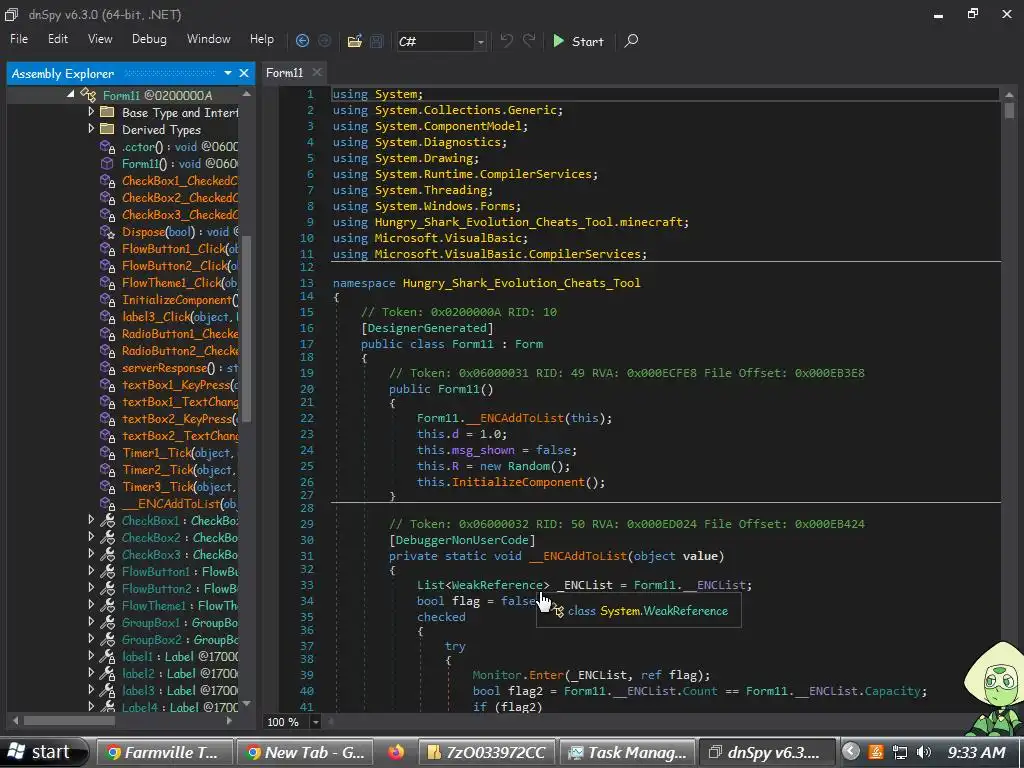1024x768 pixels.
Task: Switch to 7zO033972CC folder taskbar window
Action: (x=487, y=752)
